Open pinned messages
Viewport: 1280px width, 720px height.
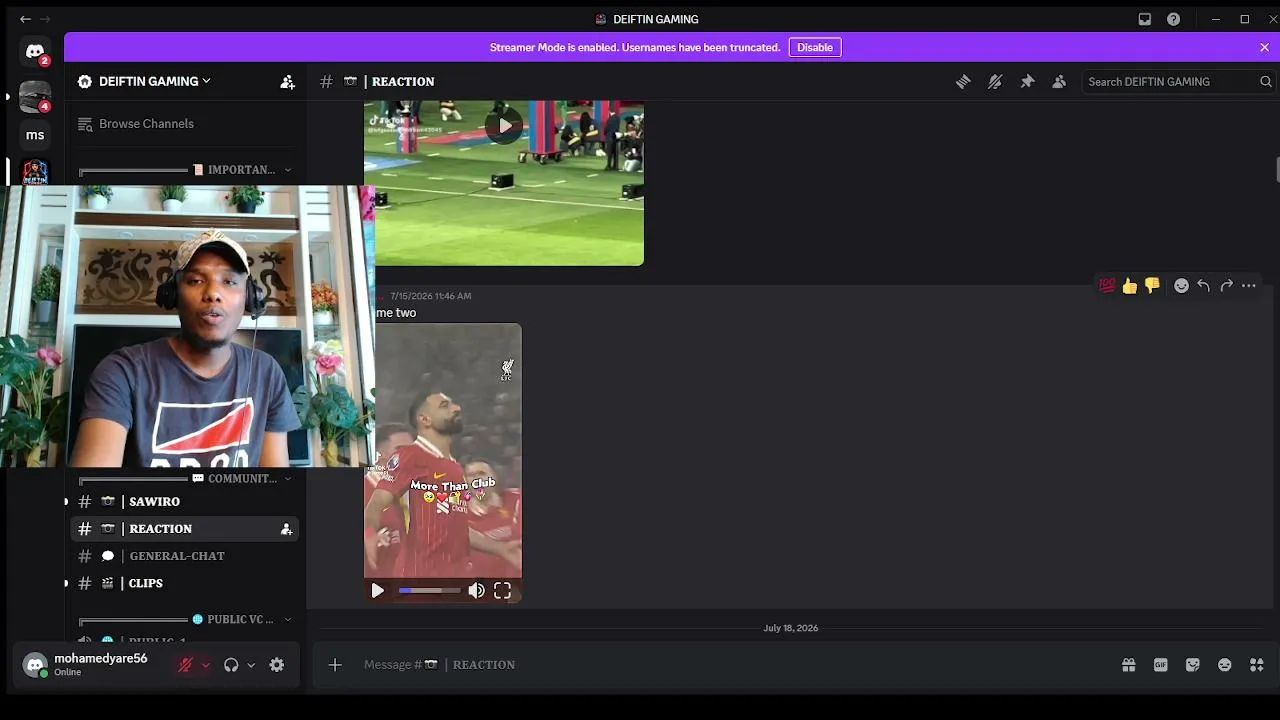pyautogui.click(x=1027, y=82)
